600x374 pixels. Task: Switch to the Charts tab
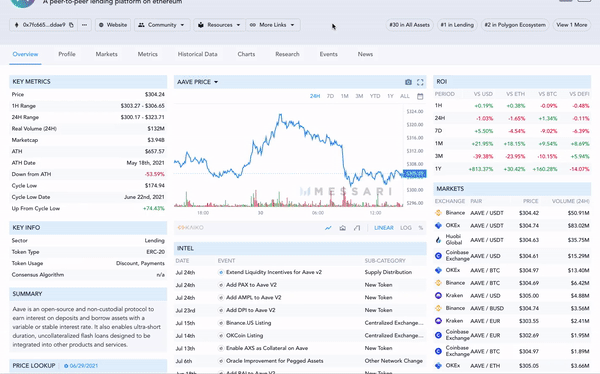pyautogui.click(x=246, y=54)
